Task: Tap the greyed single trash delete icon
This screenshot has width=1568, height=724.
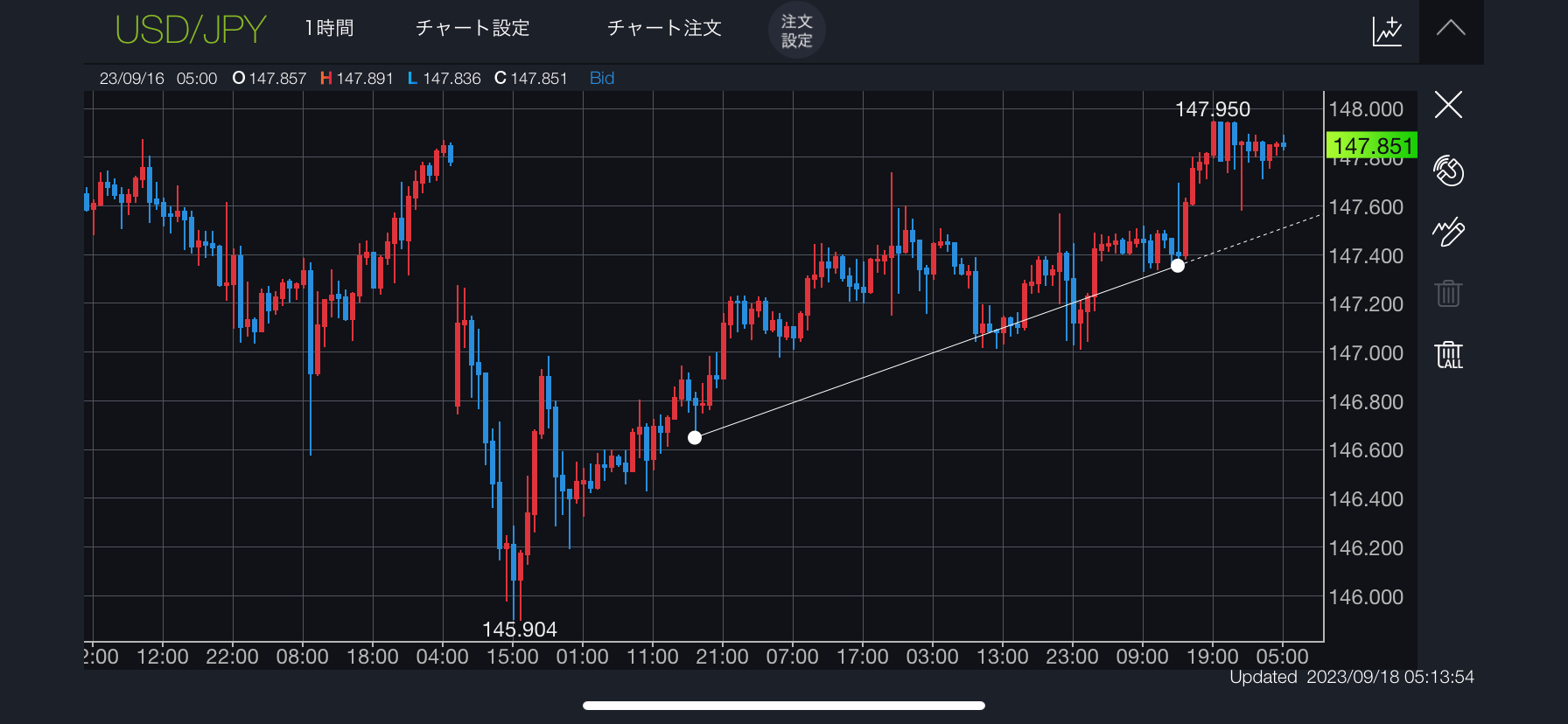Action: pyautogui.click(x=1448, y=293)
